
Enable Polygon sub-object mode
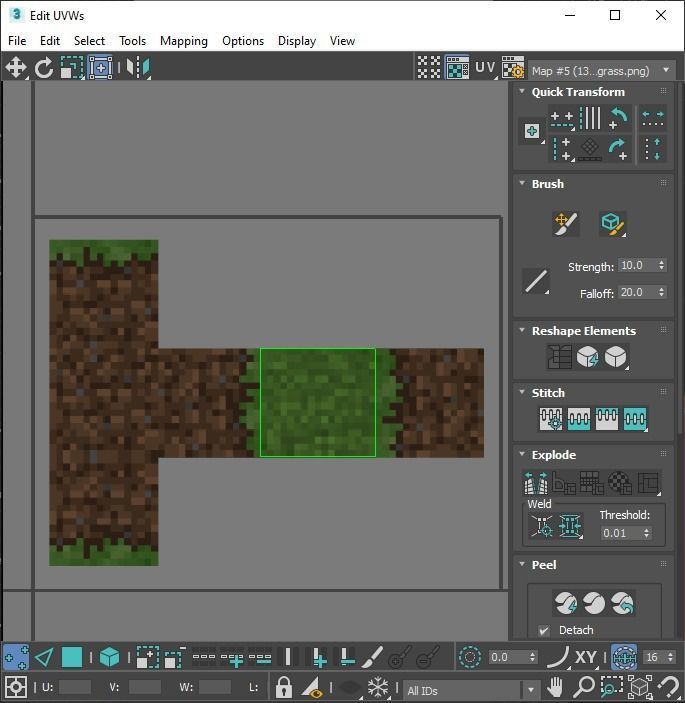pos(72,657)
